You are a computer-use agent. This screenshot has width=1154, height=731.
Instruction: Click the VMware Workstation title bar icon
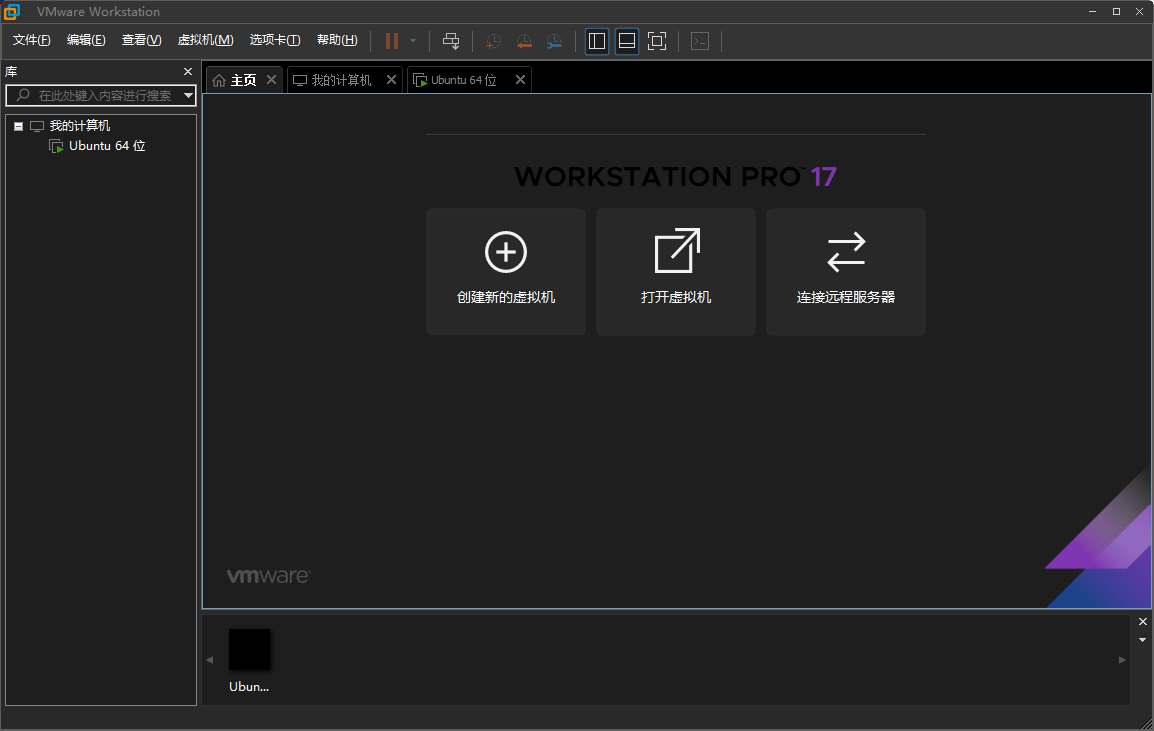[12, 12]
